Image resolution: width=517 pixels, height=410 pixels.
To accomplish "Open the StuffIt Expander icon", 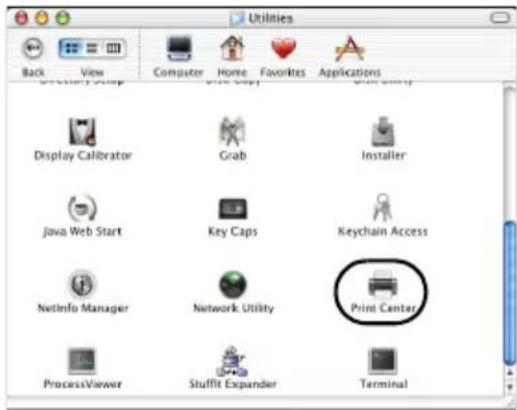I will point(232,361).
